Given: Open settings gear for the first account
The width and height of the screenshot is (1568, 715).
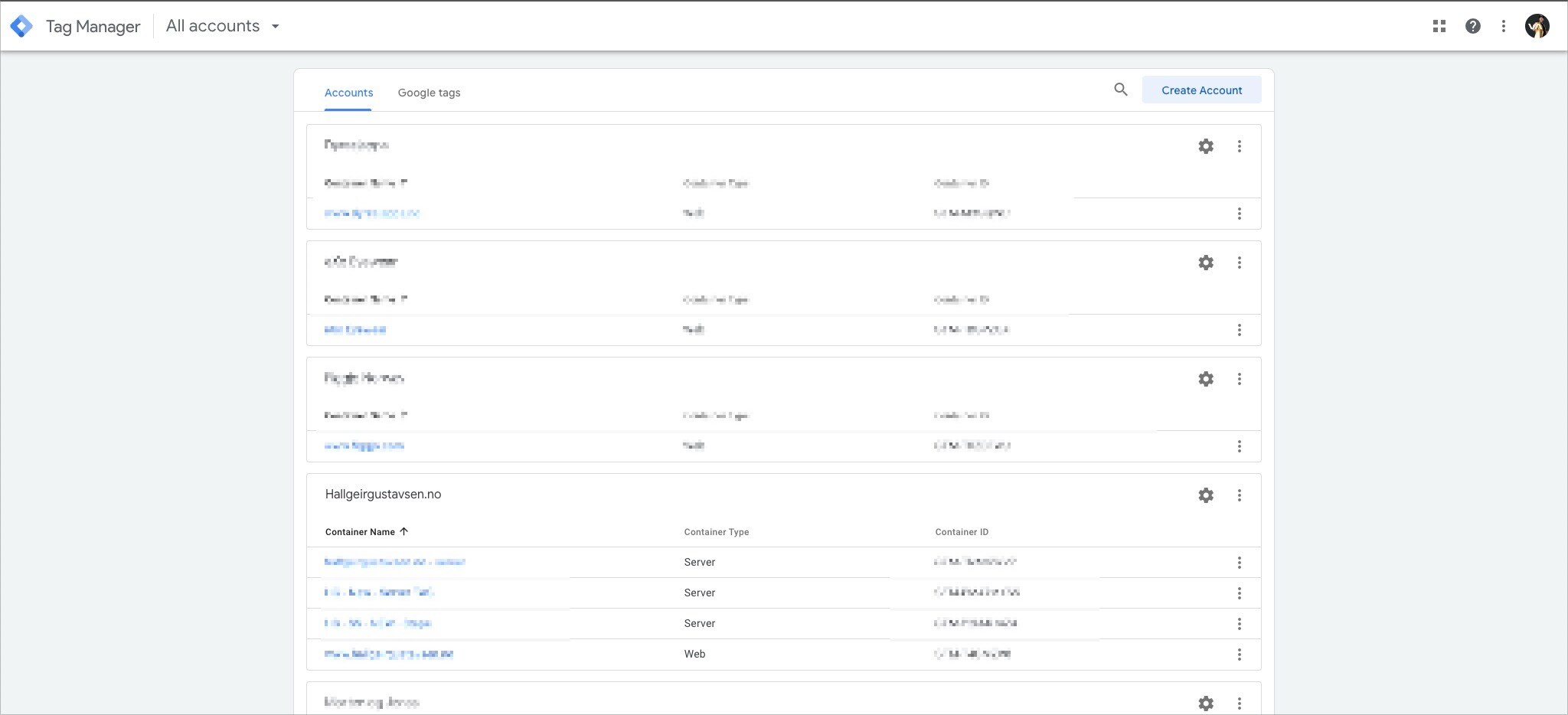Looking at the screenshot, I should [x=1205, y=146].
